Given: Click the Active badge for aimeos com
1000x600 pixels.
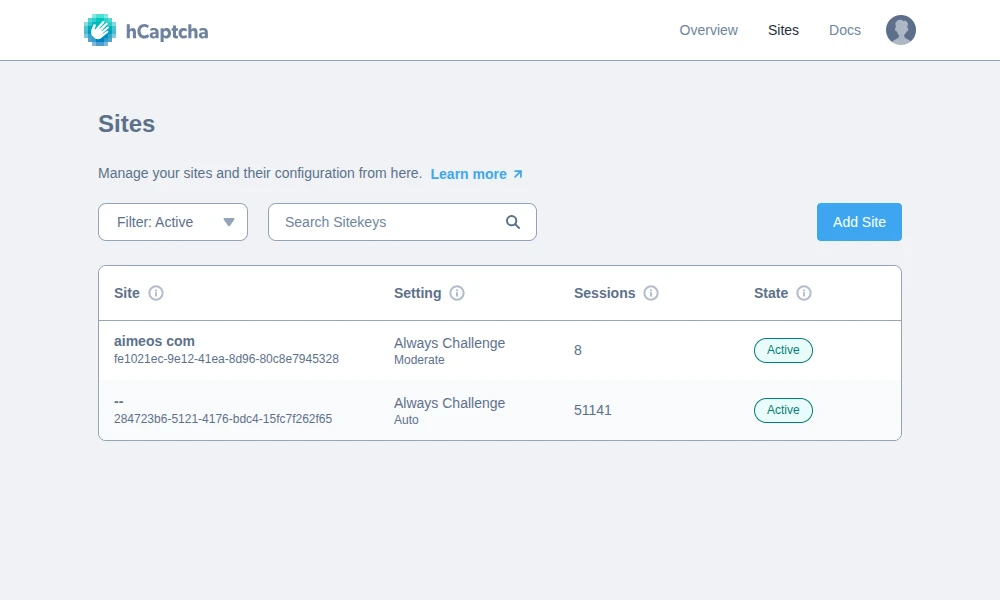Looking at the screenshot, I should coord(783,350).
